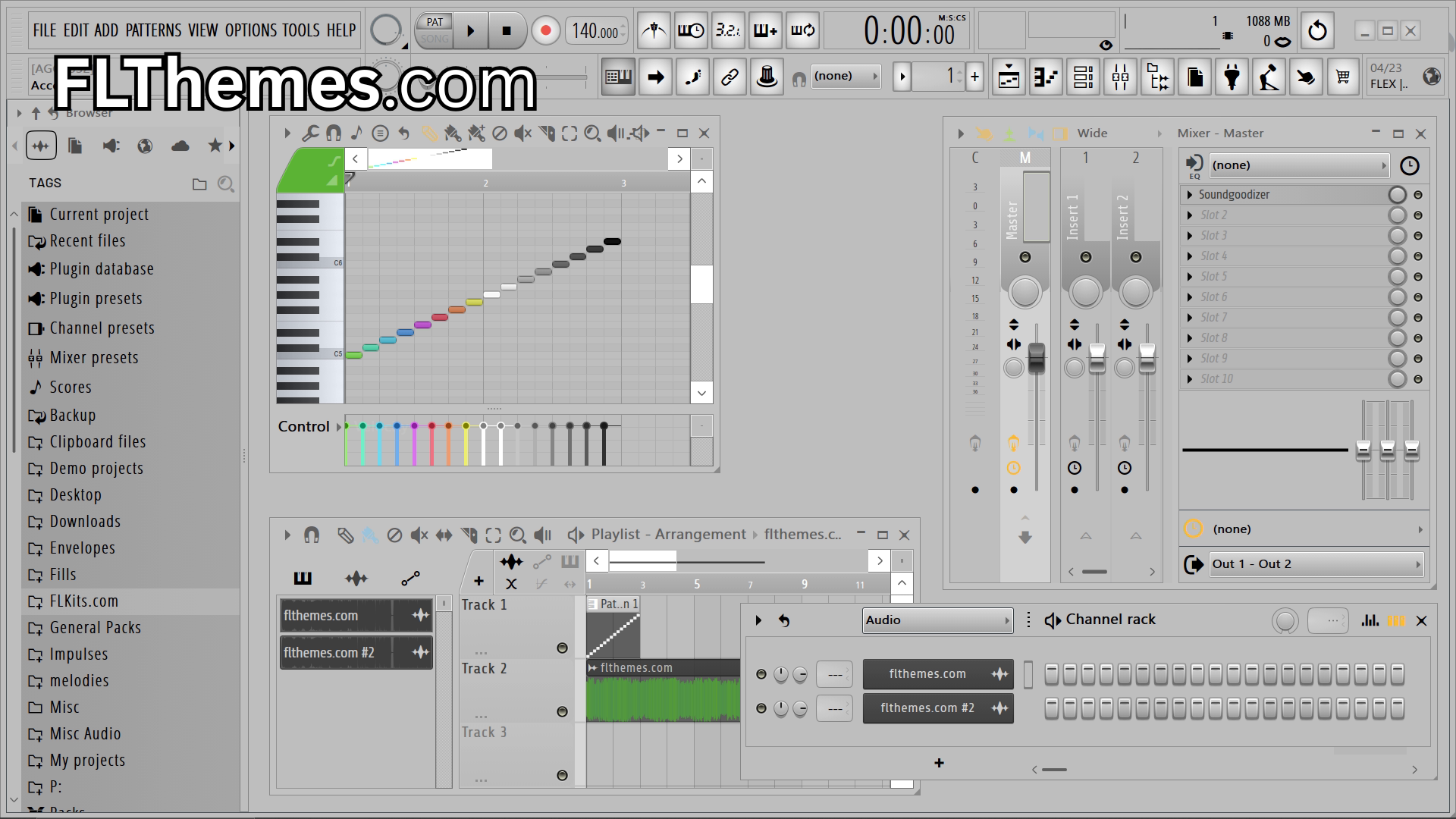This screenshot has width=1456, height=819.
Task: Open the Piano roll view from the toolbar
Action: point(1046,77)
